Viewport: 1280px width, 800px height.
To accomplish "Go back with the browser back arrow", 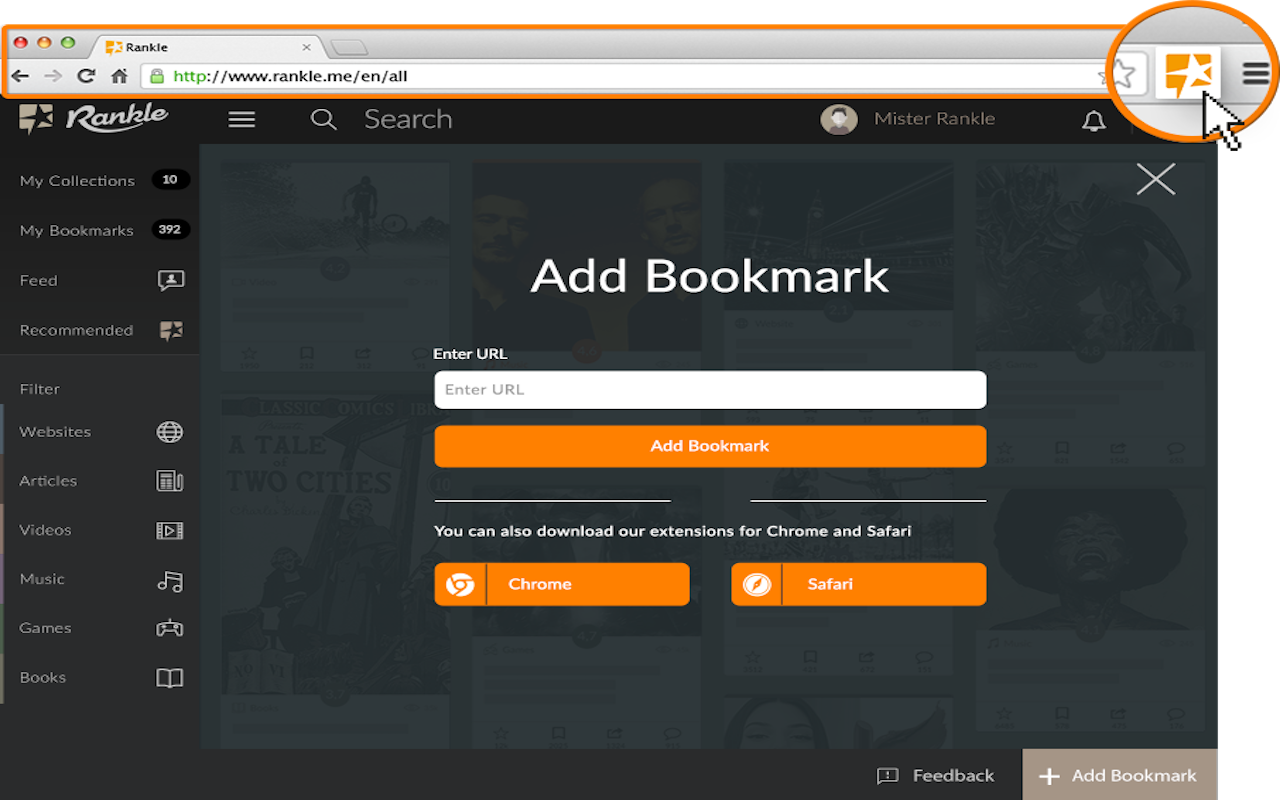I will click(20, 76).
